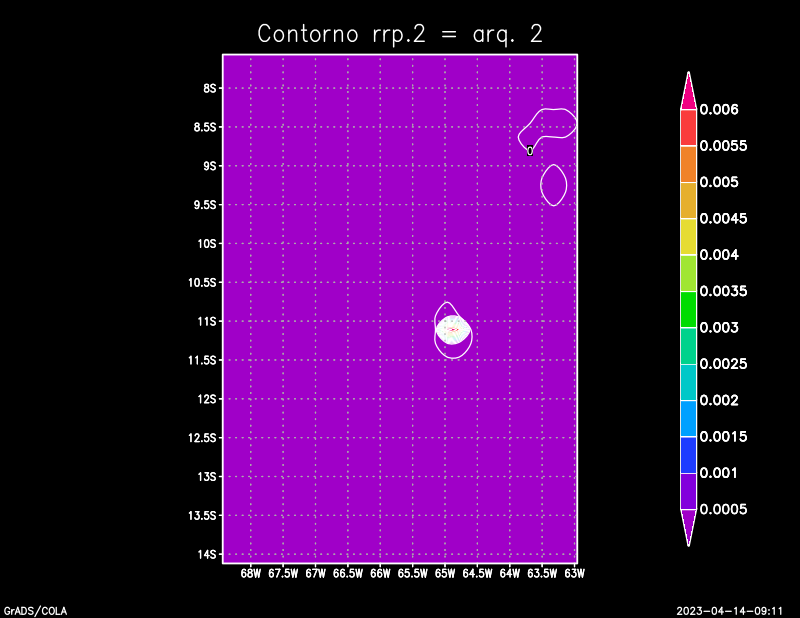
Task: Select the cyan band below 0.0025
Action: pos(688,382)
